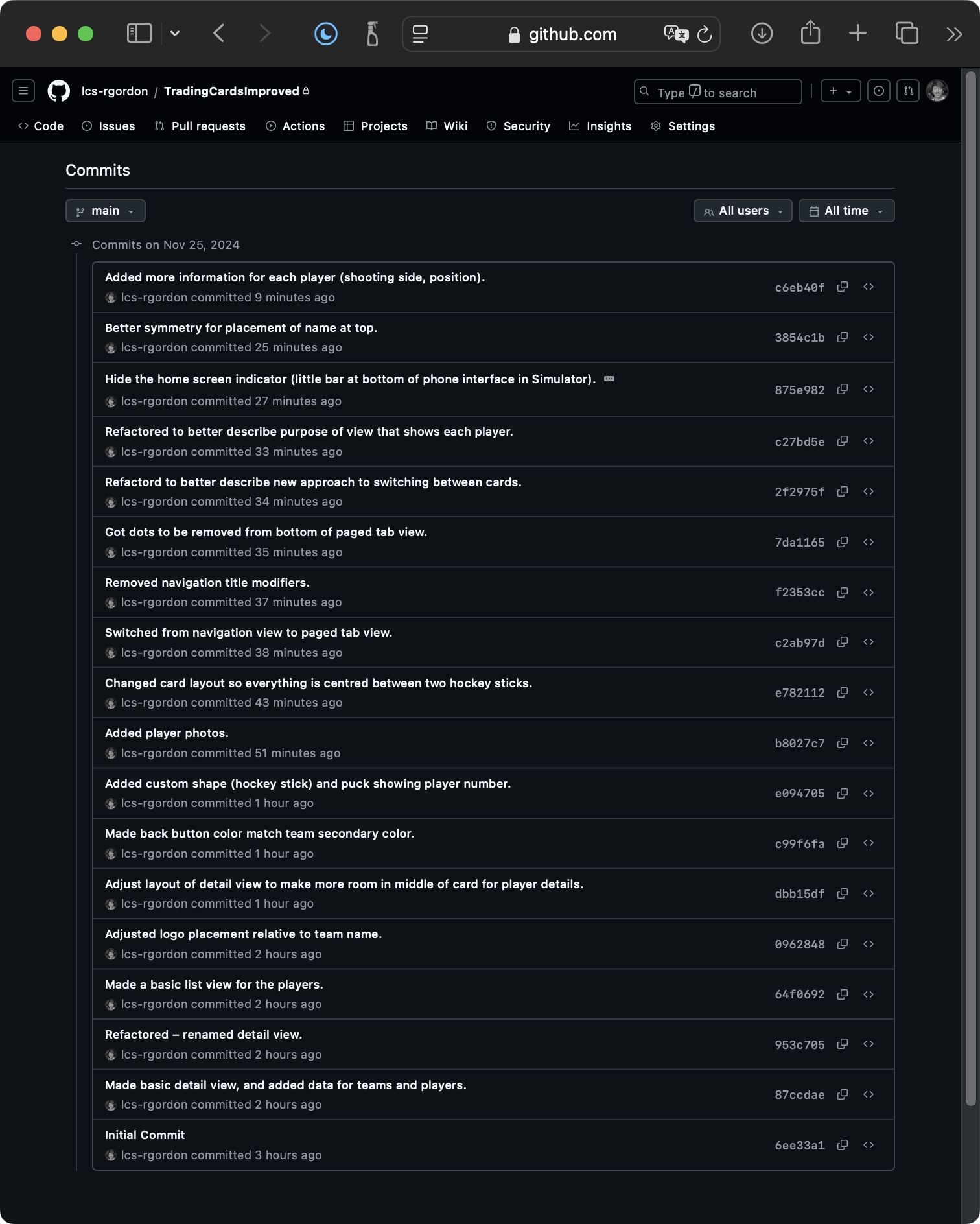Open the pull requests icon in header
Viewport: 980px width, 1224px height.
pyautogui.click(x=908, y=91)
